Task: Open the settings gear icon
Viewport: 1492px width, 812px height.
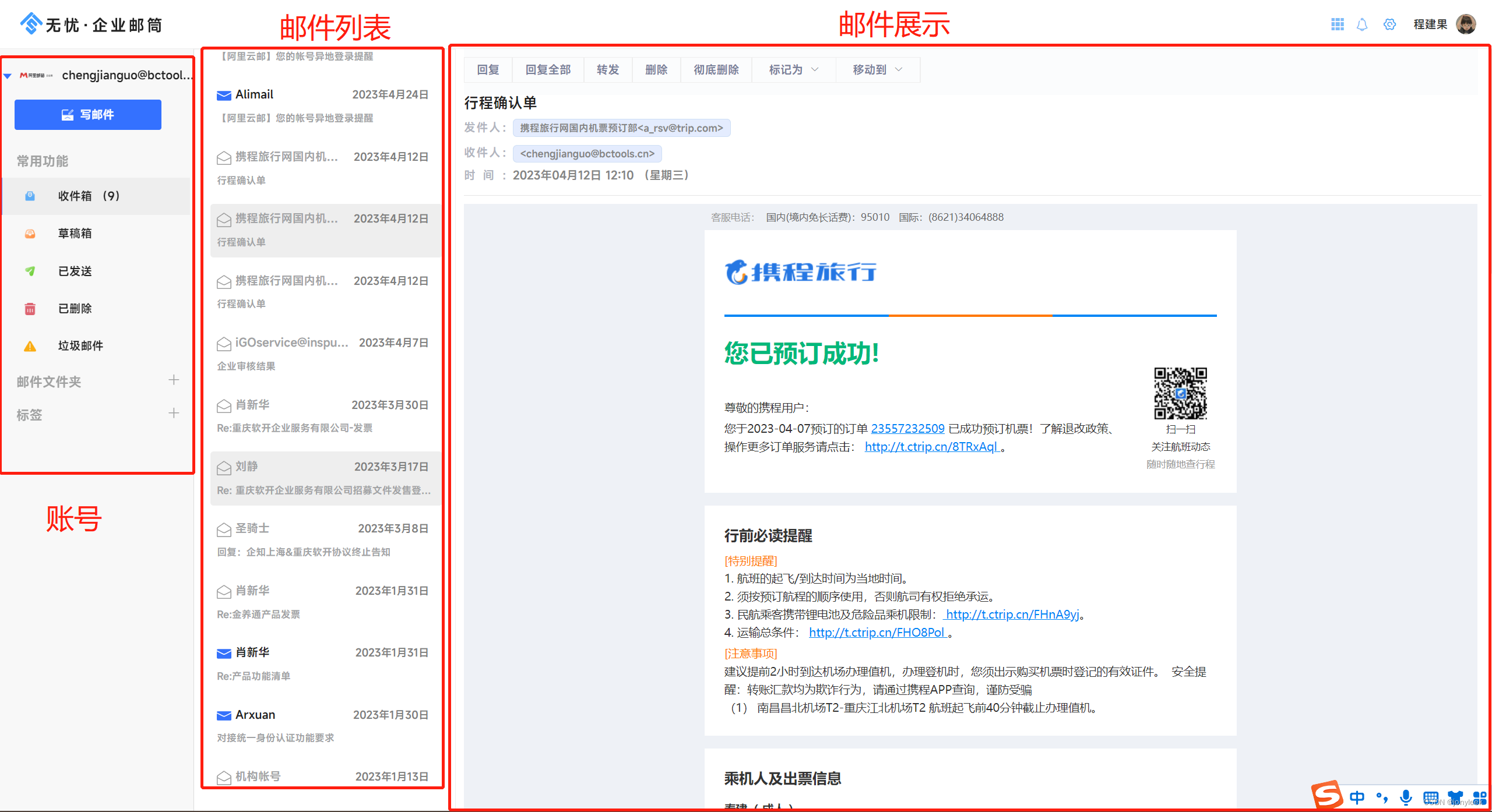Action: click(1390, 24)
